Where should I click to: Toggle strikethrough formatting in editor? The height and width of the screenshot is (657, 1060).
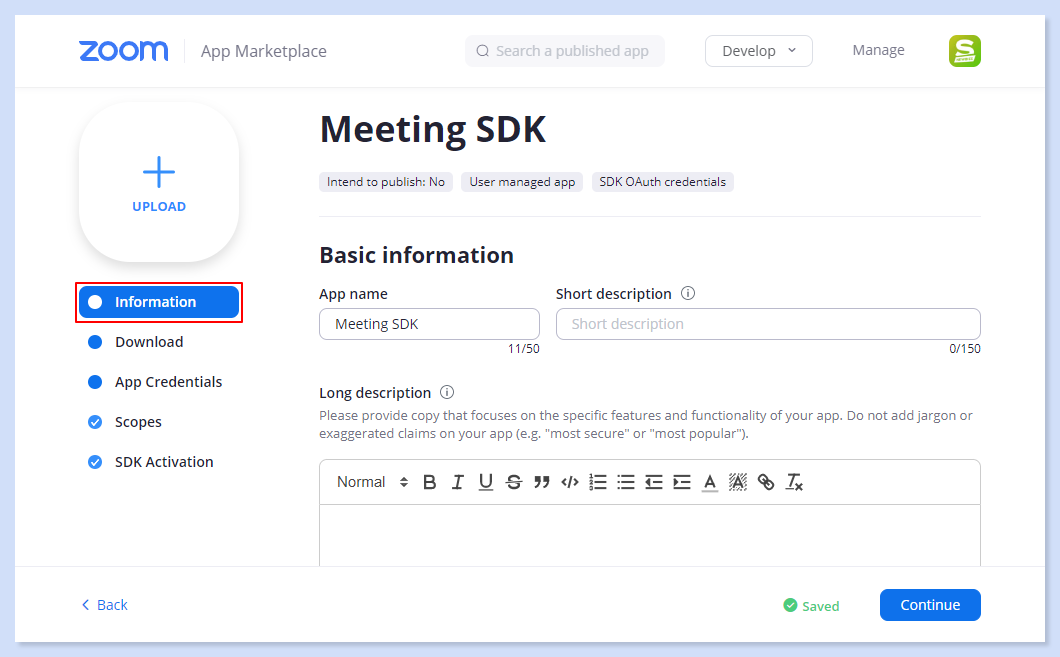[514, 482]
